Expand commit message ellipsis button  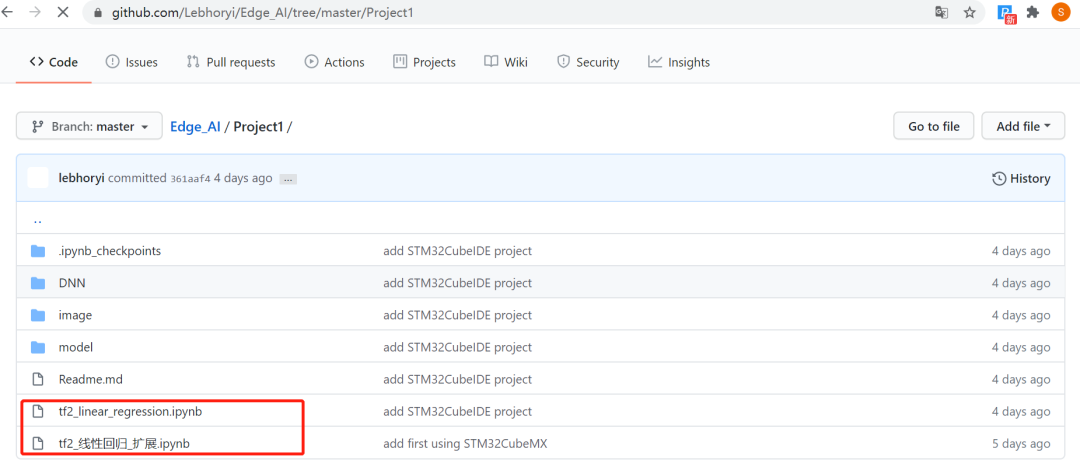(288, 179)
